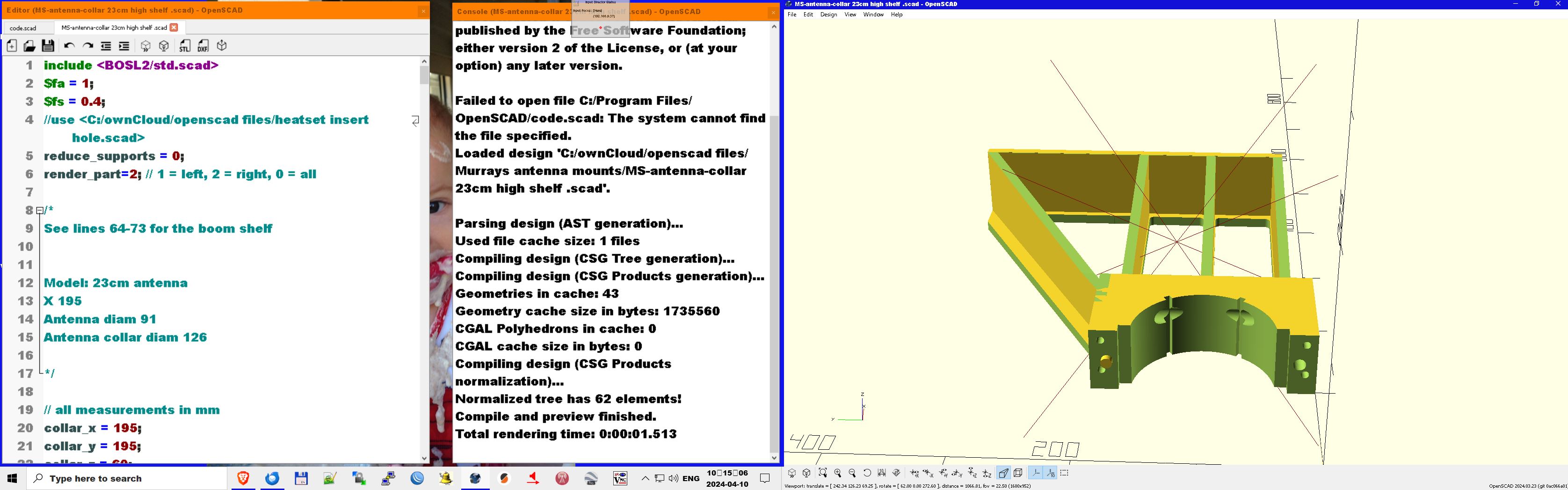
Task: Reset the view in viewport toolbar
Action: (x=867, y=473)
